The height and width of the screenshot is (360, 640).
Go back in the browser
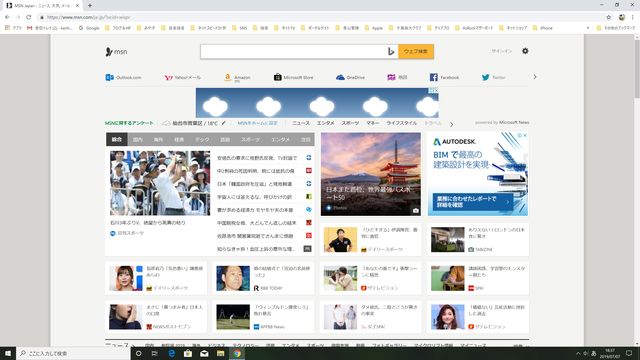coord(7,17)
